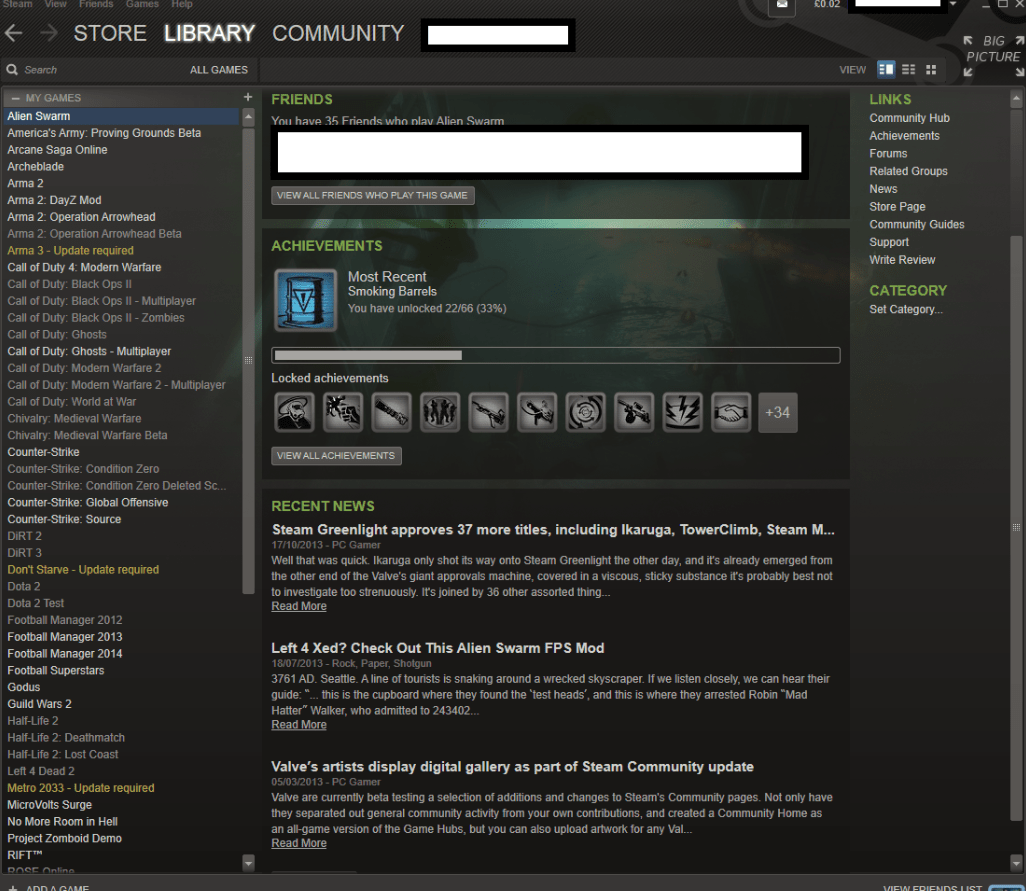Open the Games menu
The width and height of the screenshot is (1026, 891).
point(142,4)
